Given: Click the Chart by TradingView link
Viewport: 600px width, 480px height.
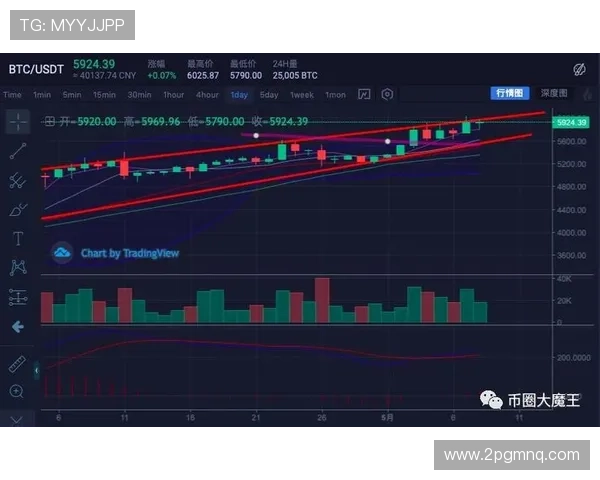Looking at the screenshot, I should click(130, 253).
